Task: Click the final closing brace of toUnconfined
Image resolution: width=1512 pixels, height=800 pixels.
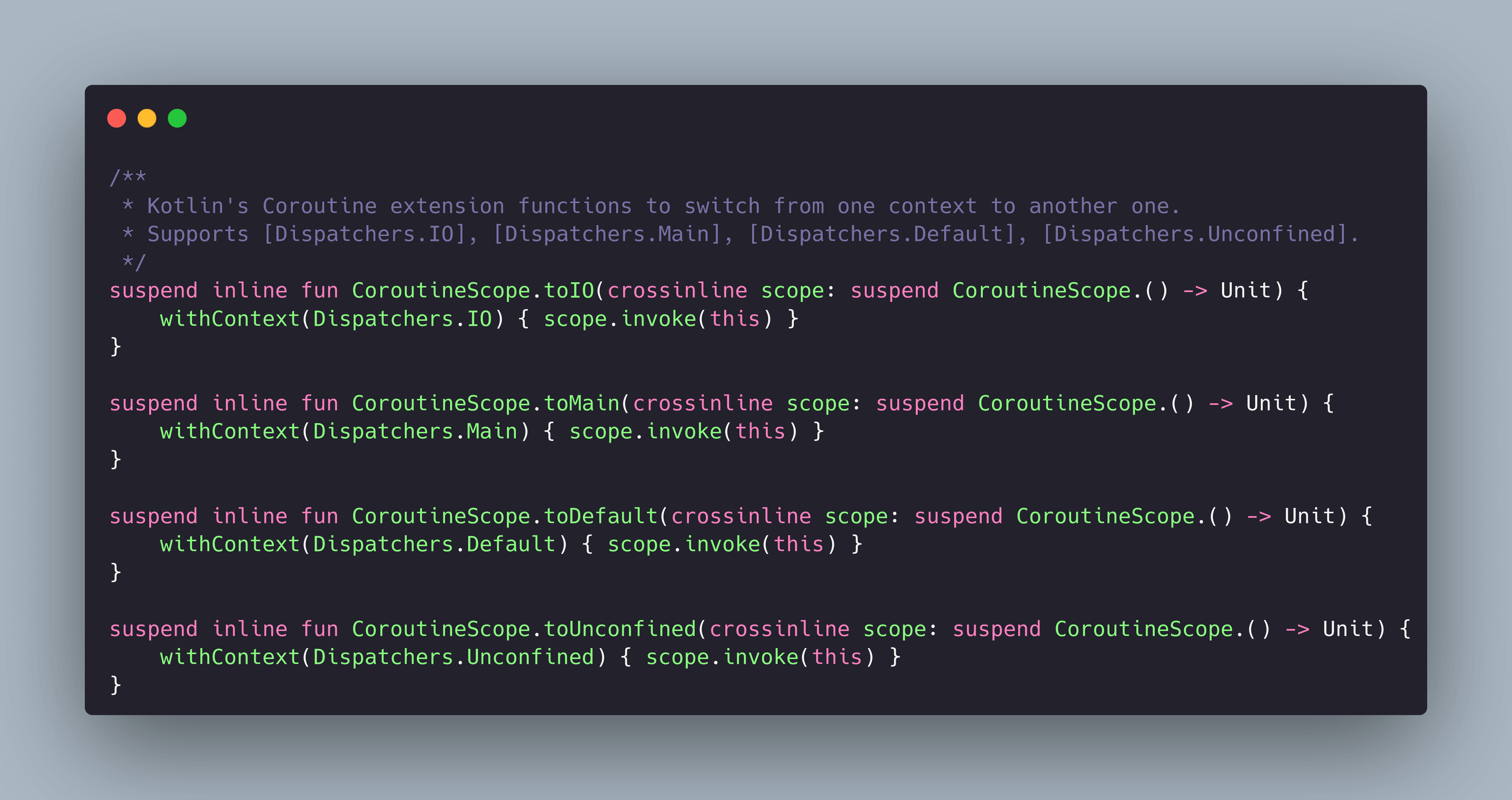Action: (x=116, y=684)
